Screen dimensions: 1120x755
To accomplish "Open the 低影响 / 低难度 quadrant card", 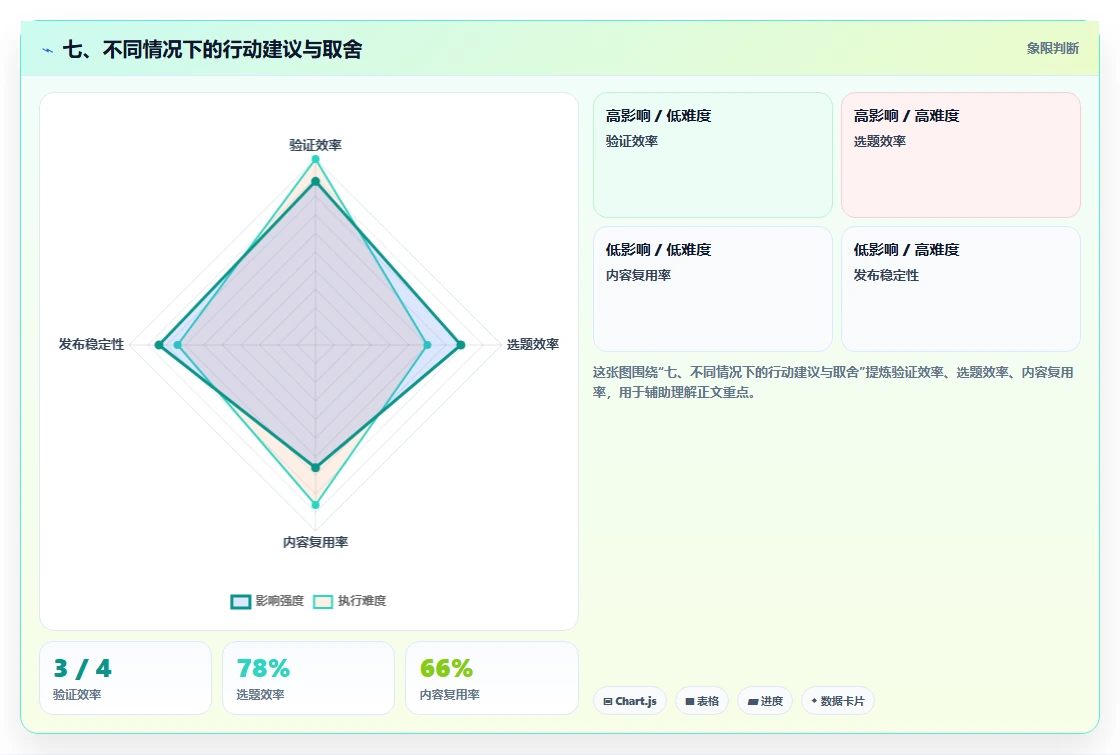I will point(713,289).
